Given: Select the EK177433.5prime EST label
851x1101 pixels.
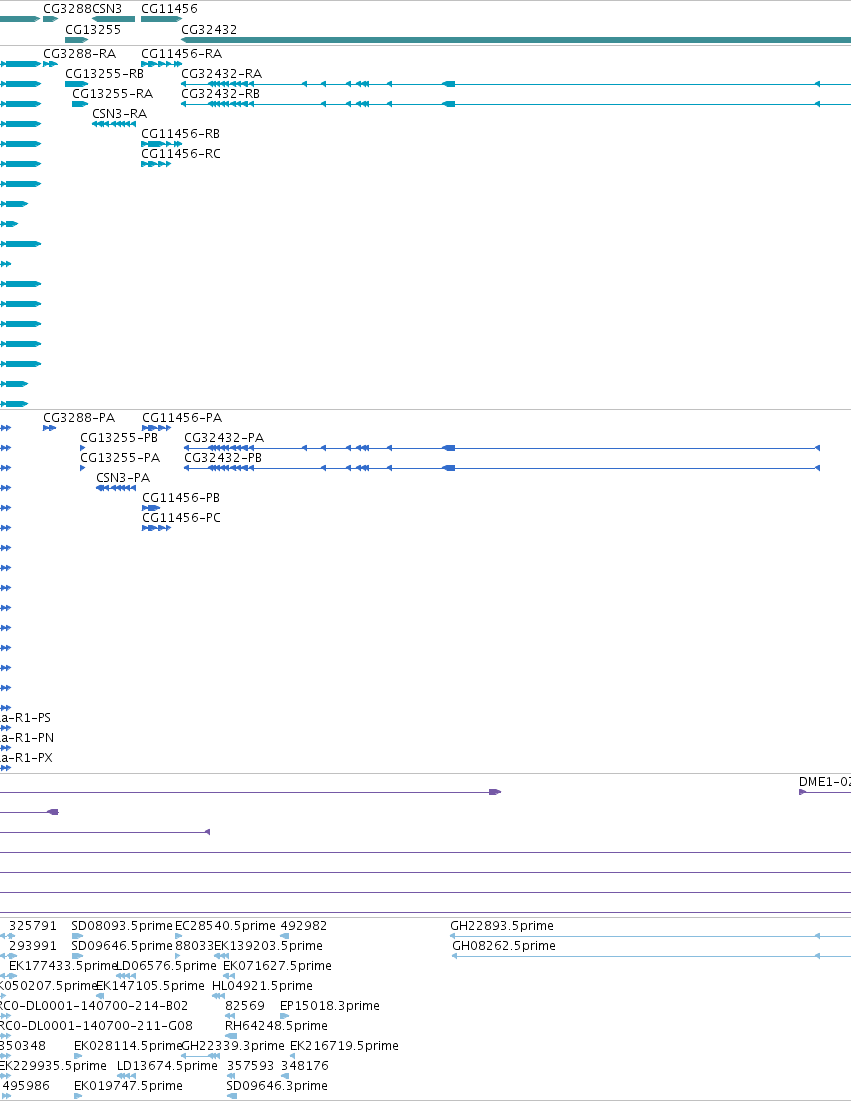Looking at the screenshot, I should tap(62, 966).
